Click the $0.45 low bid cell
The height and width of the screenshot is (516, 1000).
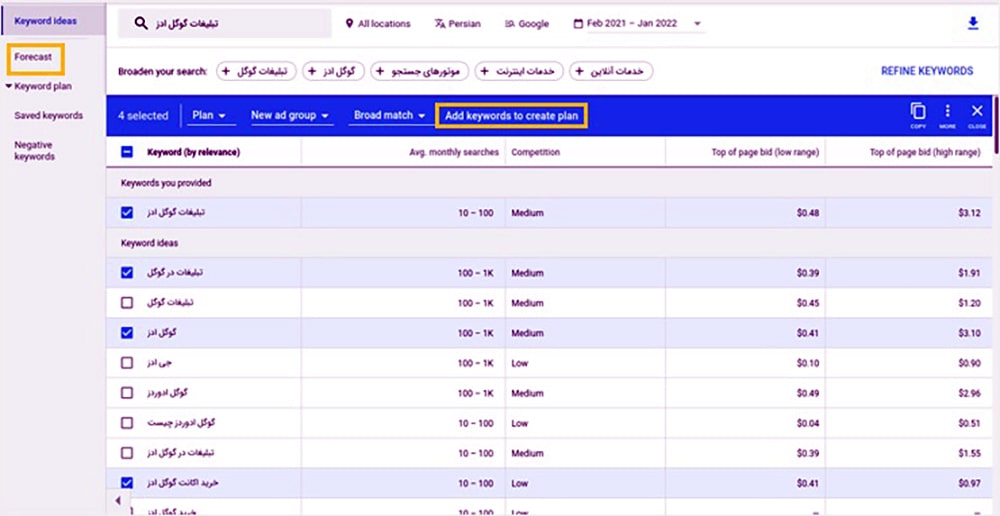(807, 303)
